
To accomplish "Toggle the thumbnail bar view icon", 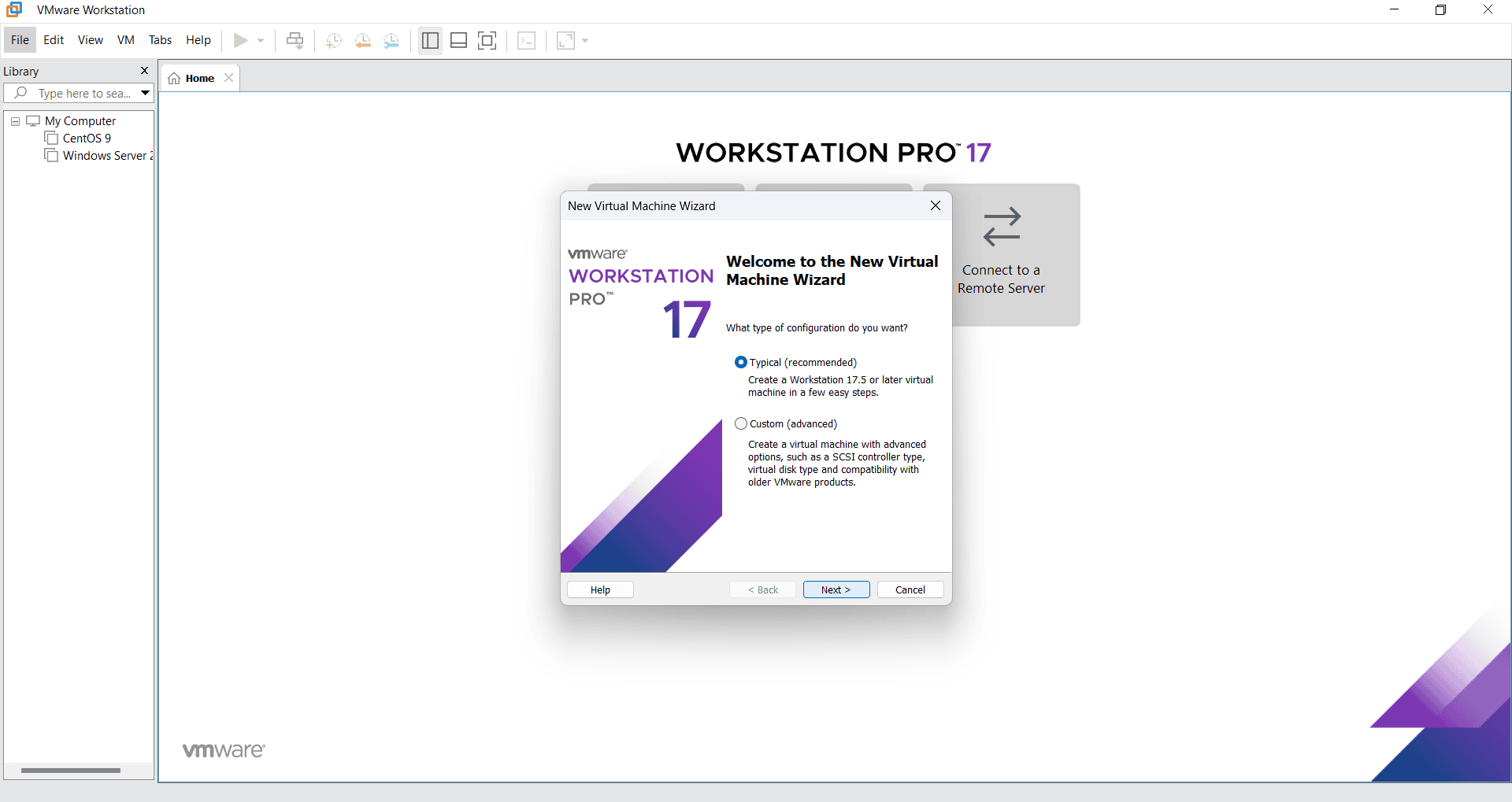I will pos(458,40).
